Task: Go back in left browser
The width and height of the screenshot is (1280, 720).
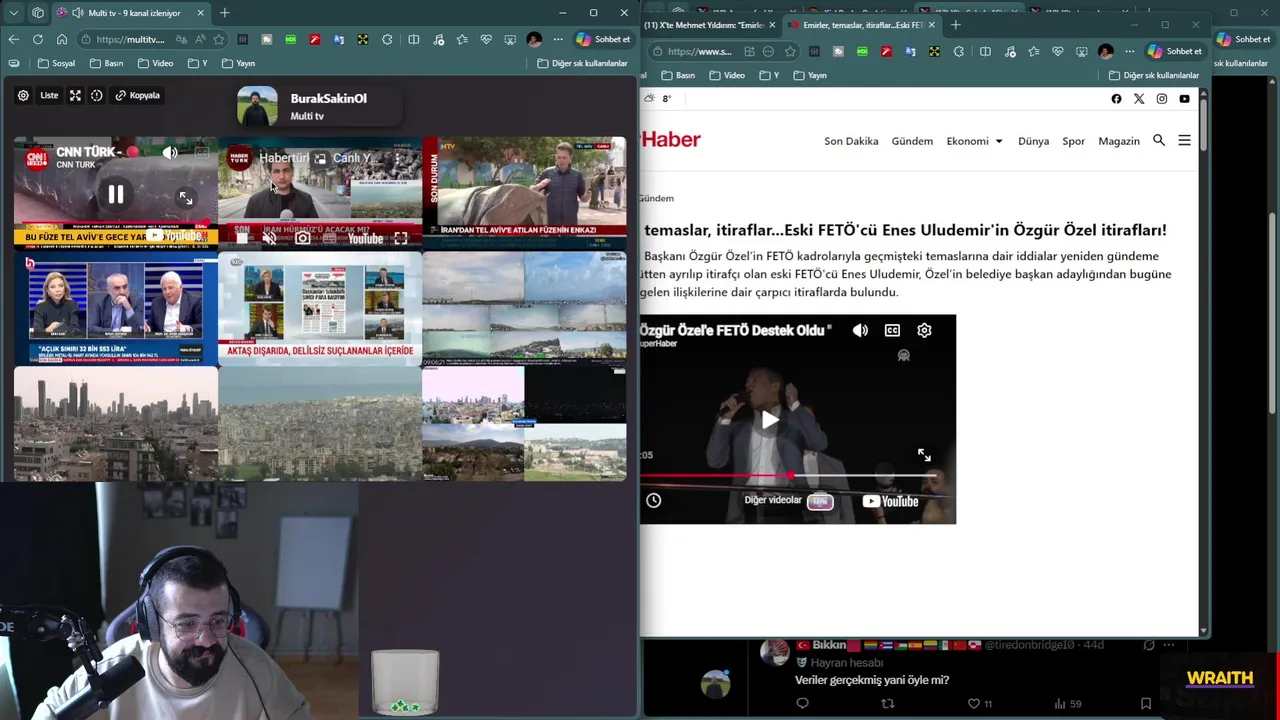Action: click(x=13, y=39)
